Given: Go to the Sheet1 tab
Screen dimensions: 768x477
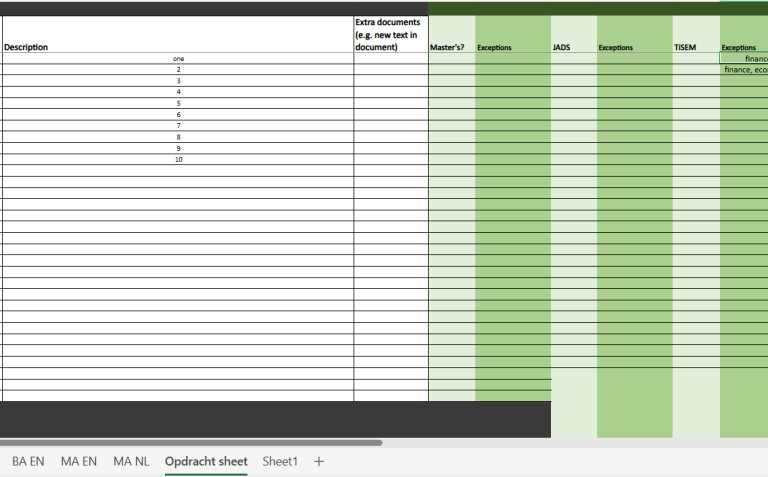Looking at the screenshot, I should pyautogui.click(x=280, y=461).
